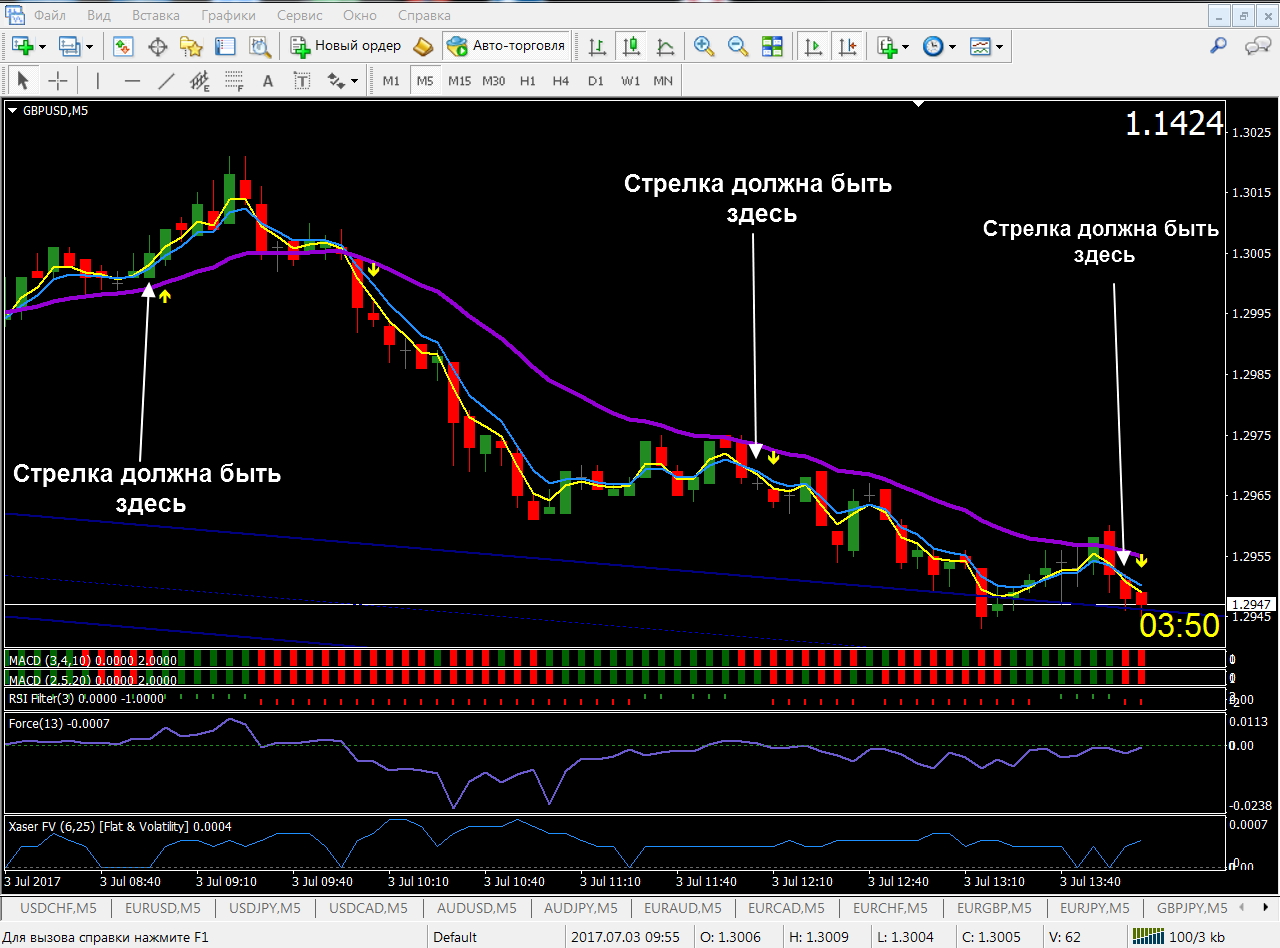Toggle chart shift
The width and height of the screenshot is (1280, 948).
coord(848,46)
